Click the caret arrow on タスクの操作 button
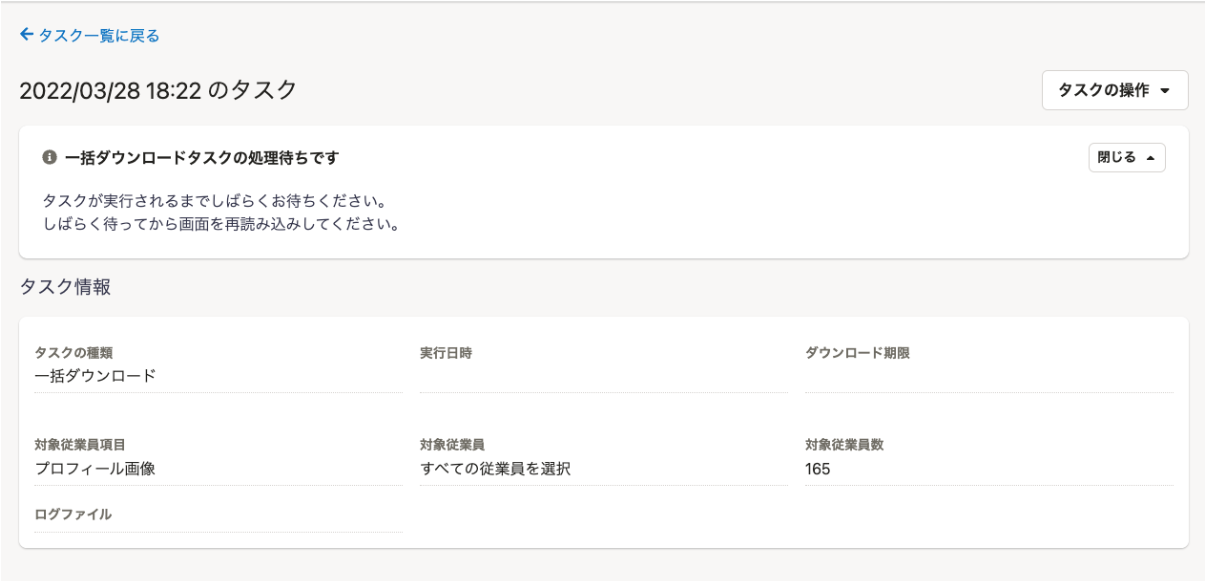The image size is (1205, 581). tap(1166, 91)
